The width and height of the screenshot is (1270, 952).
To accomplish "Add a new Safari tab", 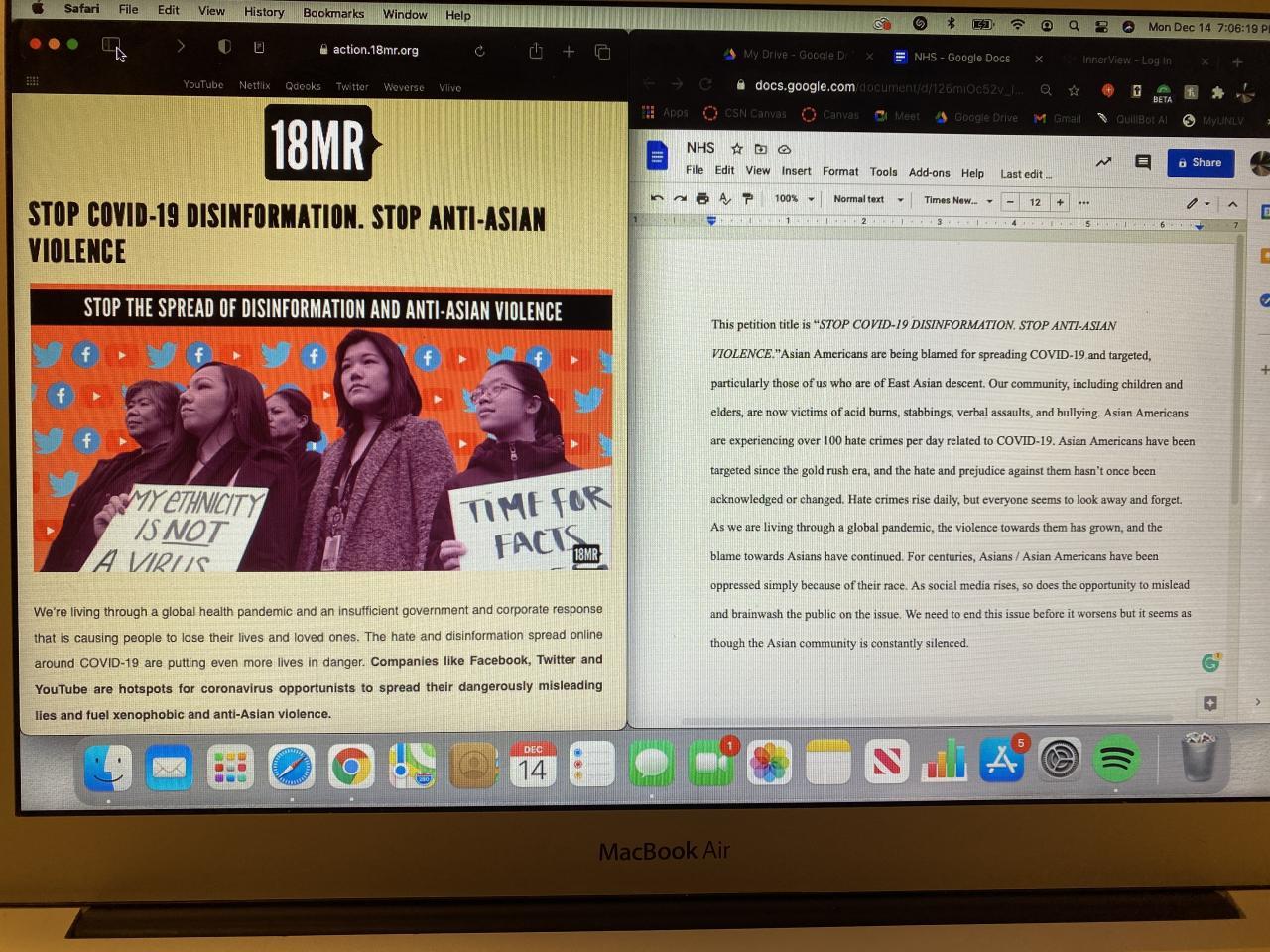I will (569, 51).
